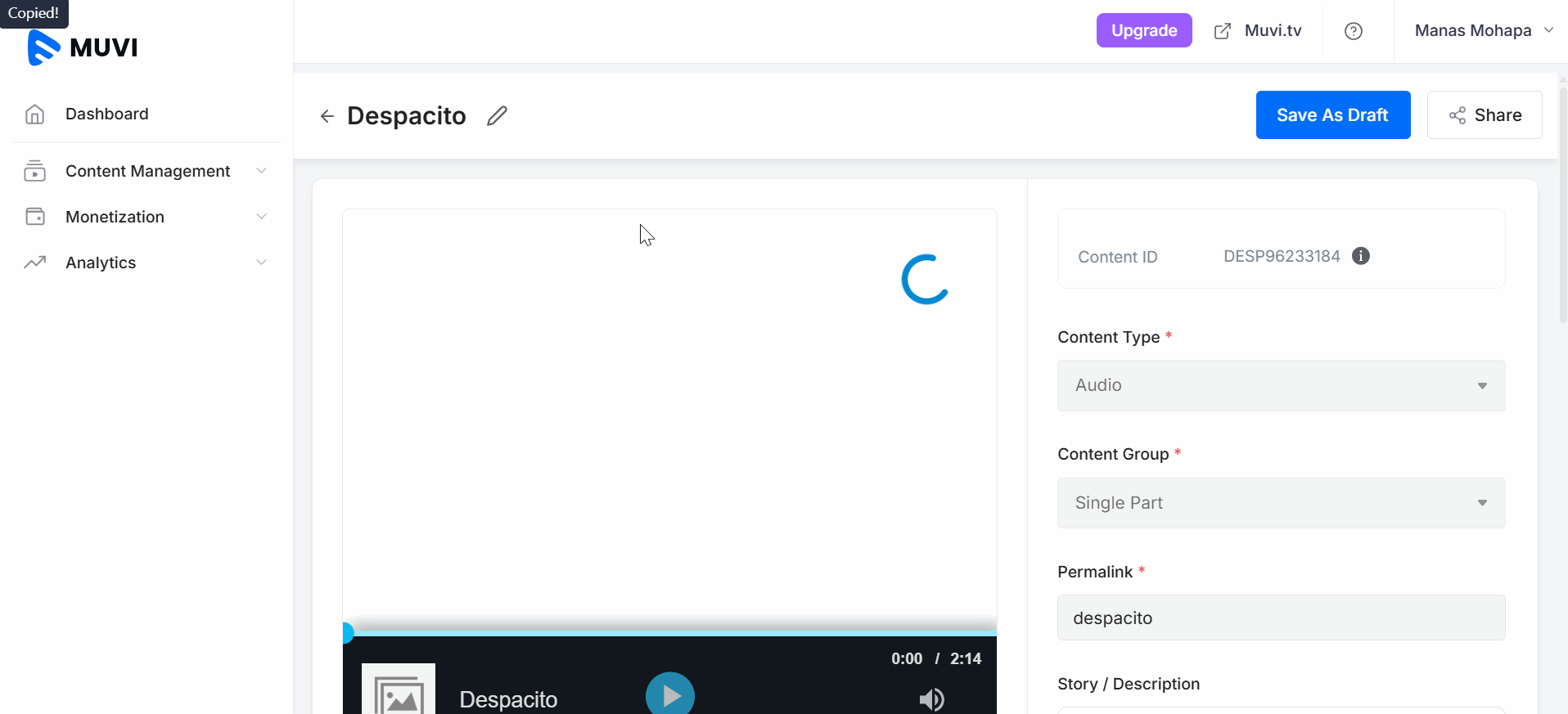Click the Dashboard home icon
Screen dimensions: 1568x714
click(34, 115)
